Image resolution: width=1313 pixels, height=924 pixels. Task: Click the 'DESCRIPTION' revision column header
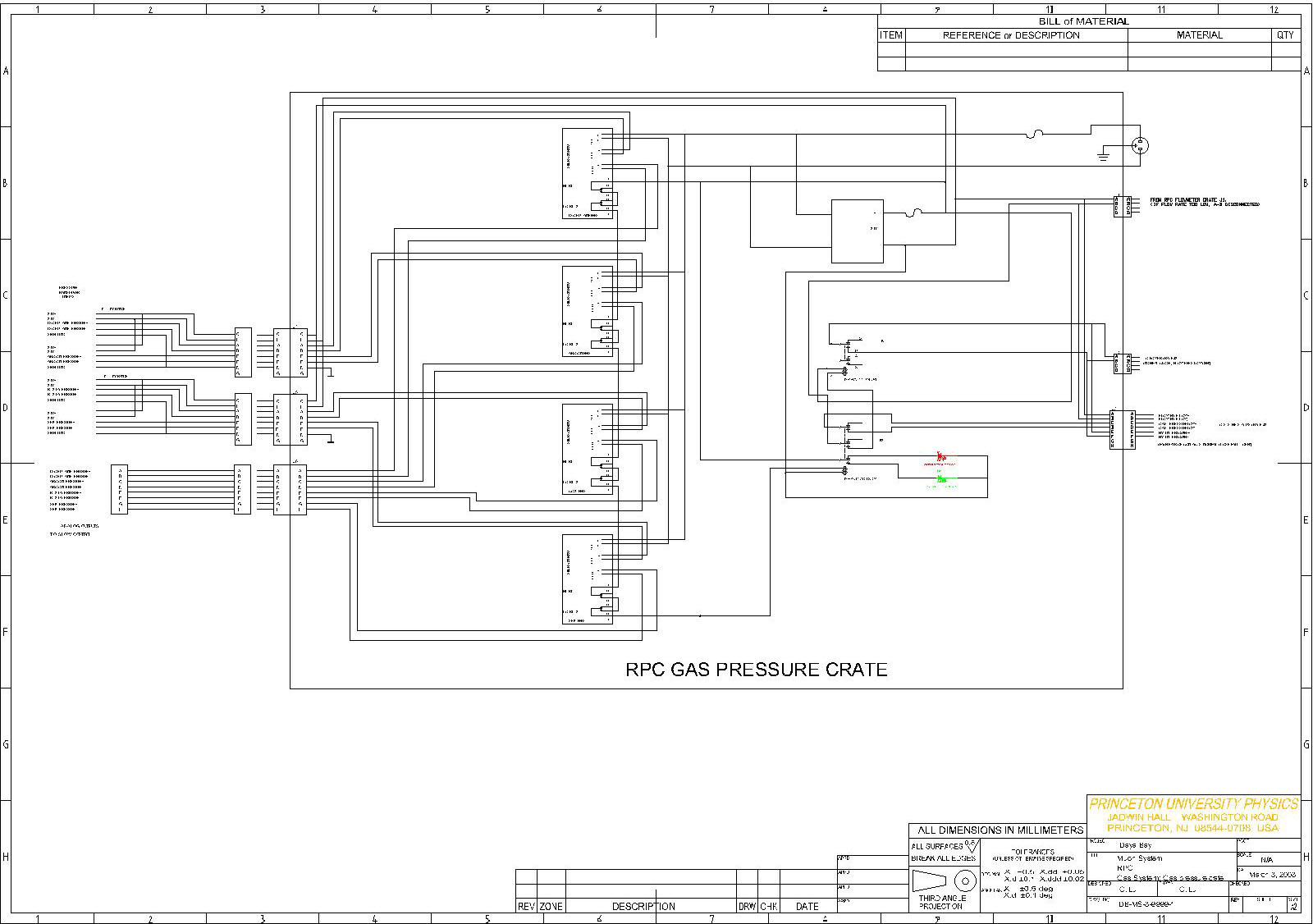click(643, 907)
